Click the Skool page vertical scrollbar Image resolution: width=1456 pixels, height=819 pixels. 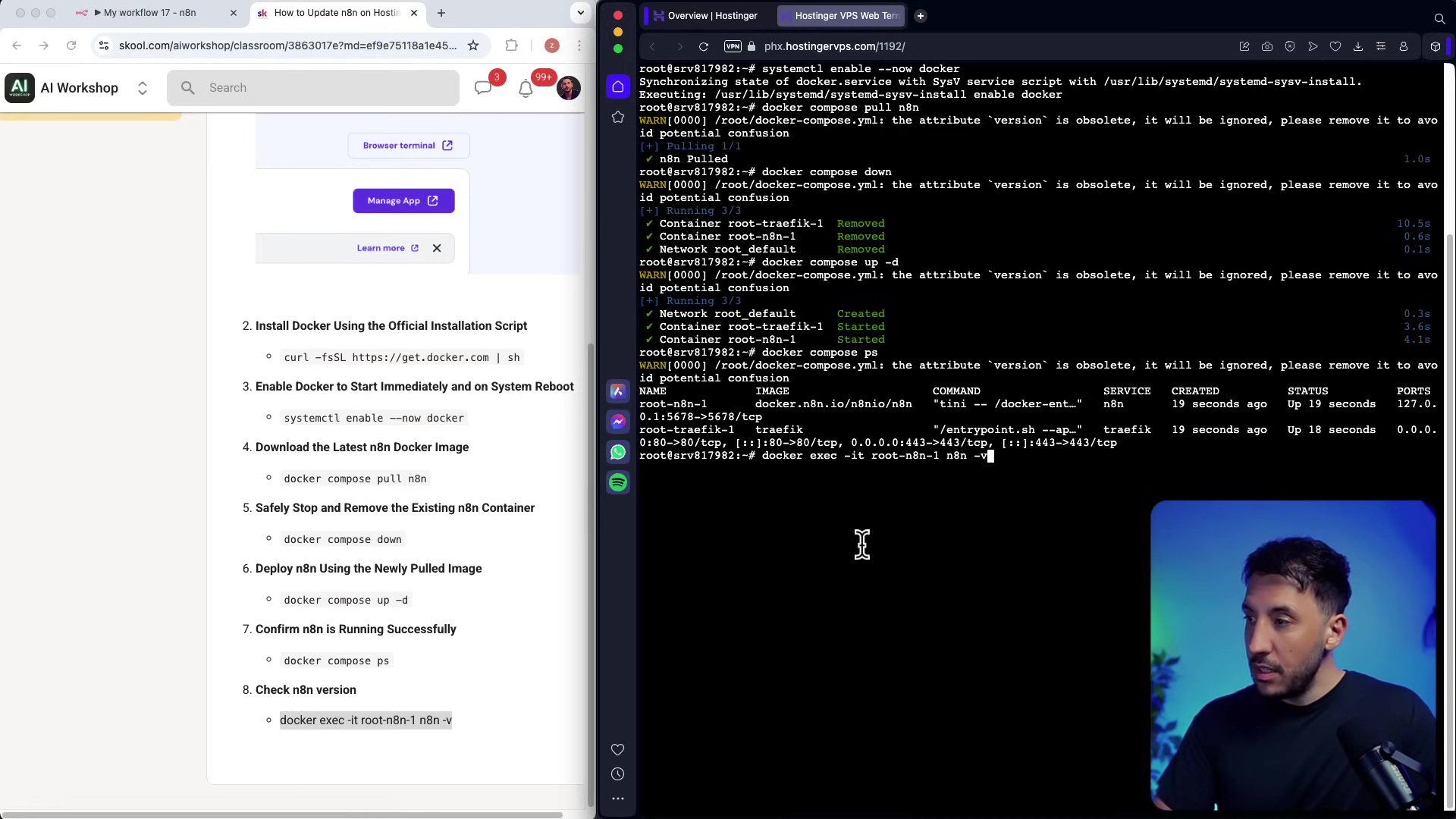(591, 576)
